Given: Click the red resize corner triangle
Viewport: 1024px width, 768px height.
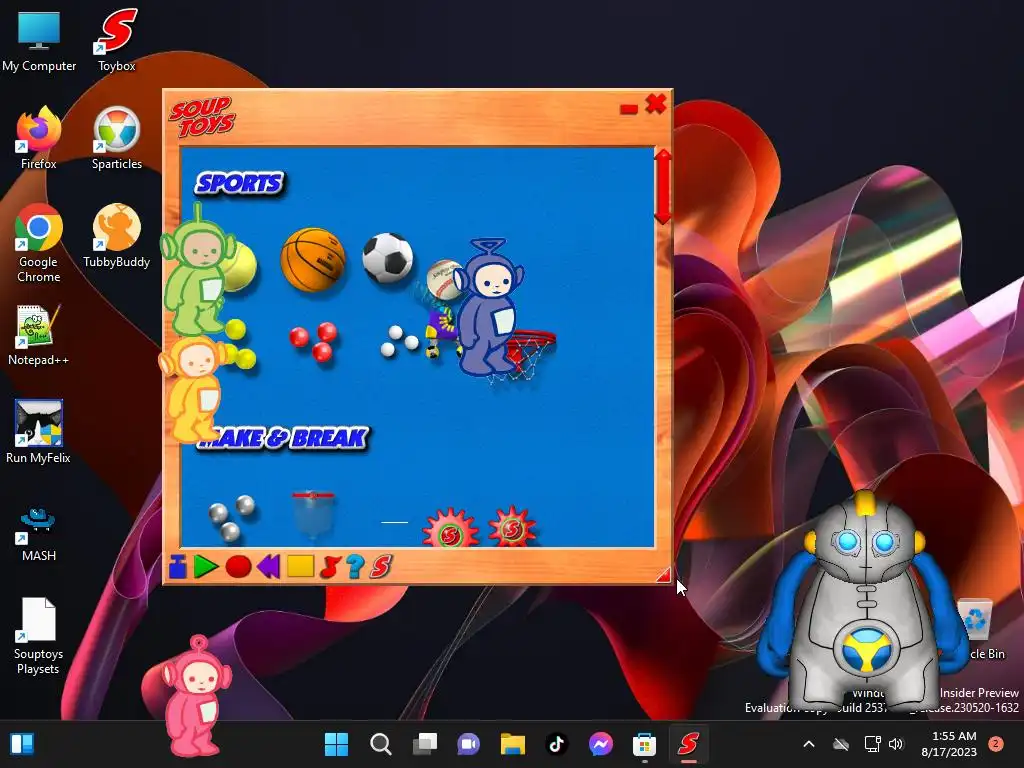Looking at the screenshot, I should (x=664, y=574).
